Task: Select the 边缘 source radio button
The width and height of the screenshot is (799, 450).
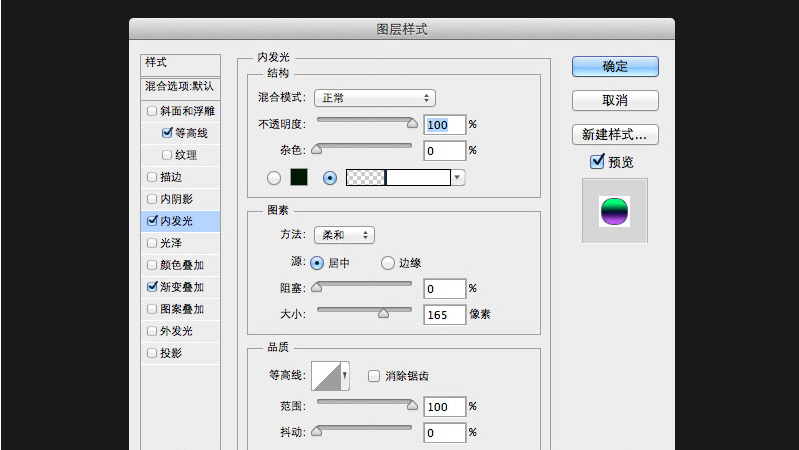Action: pyautogui.click(x=387, y=263)
